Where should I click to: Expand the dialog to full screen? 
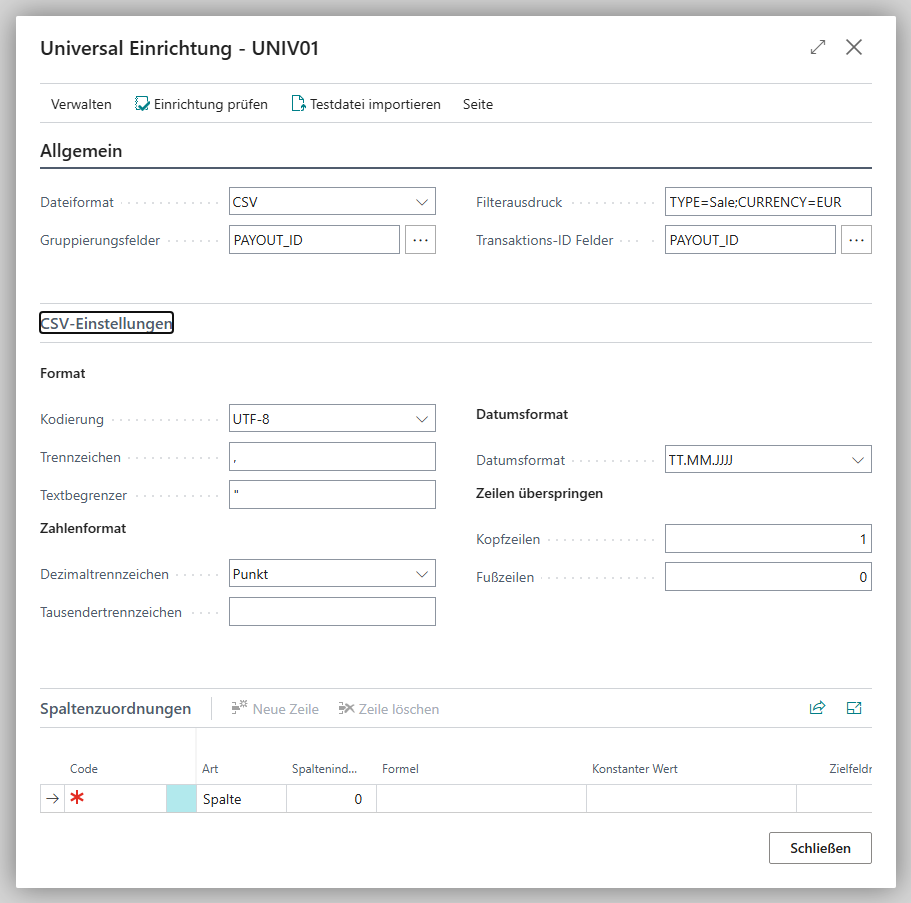coord(817,47)
